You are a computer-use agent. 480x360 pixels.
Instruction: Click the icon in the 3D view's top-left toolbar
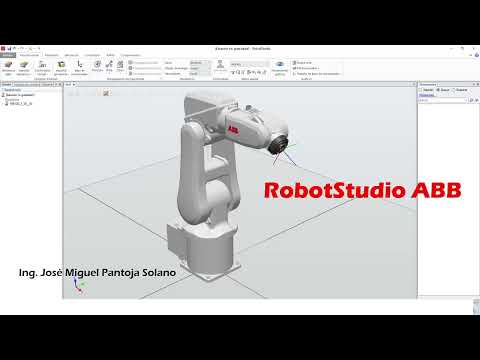click(x=106, y=93)
